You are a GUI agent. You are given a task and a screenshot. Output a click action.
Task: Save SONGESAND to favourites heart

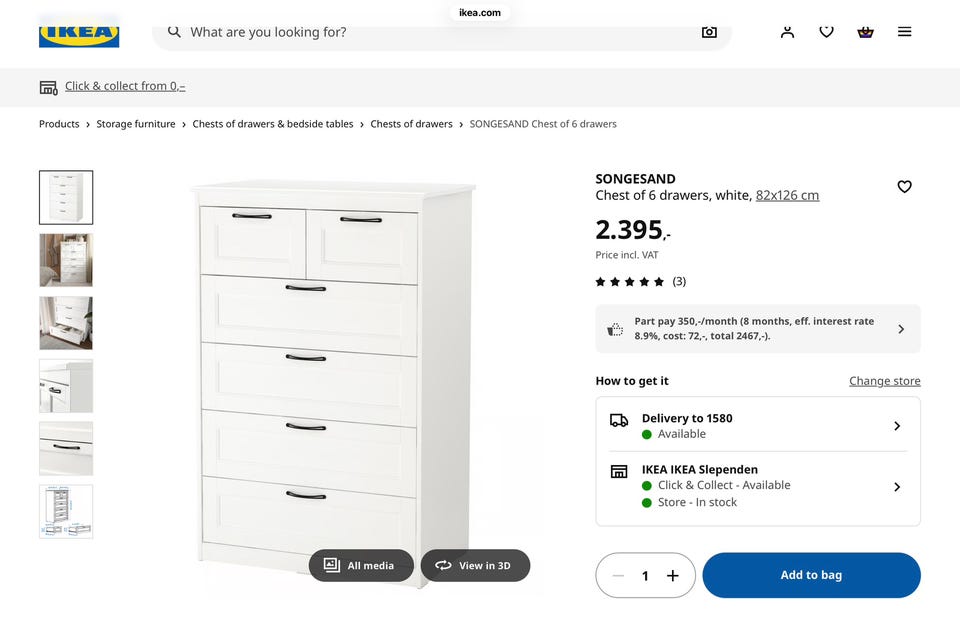click(x=904, y=187)
